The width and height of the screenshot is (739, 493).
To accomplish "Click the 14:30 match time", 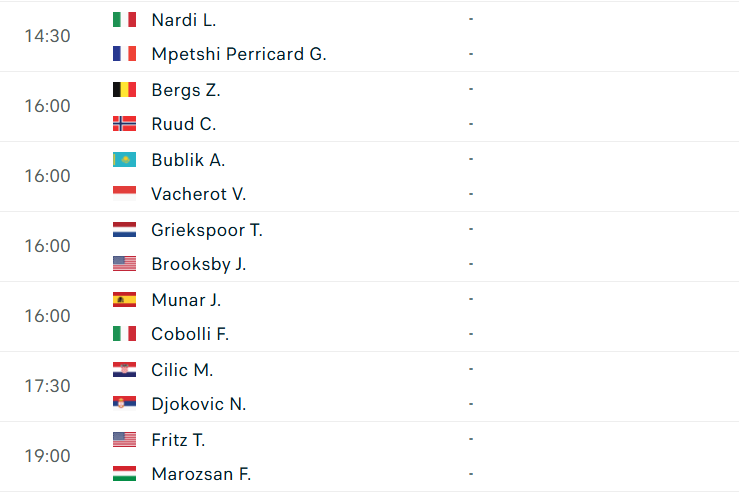I will point(47,36).
